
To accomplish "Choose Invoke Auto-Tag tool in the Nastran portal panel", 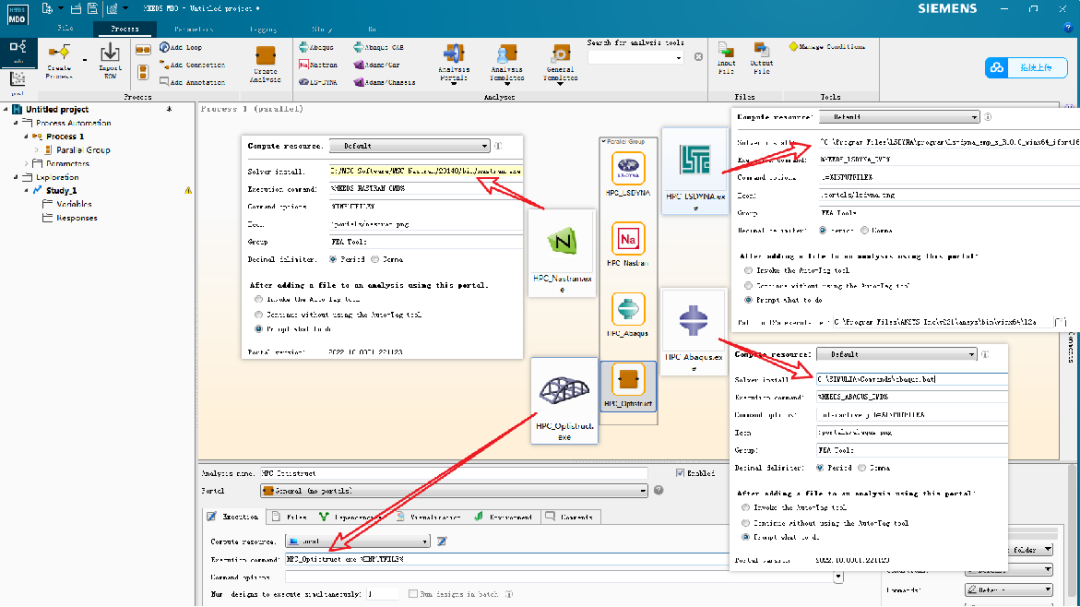I will (258, 300).
